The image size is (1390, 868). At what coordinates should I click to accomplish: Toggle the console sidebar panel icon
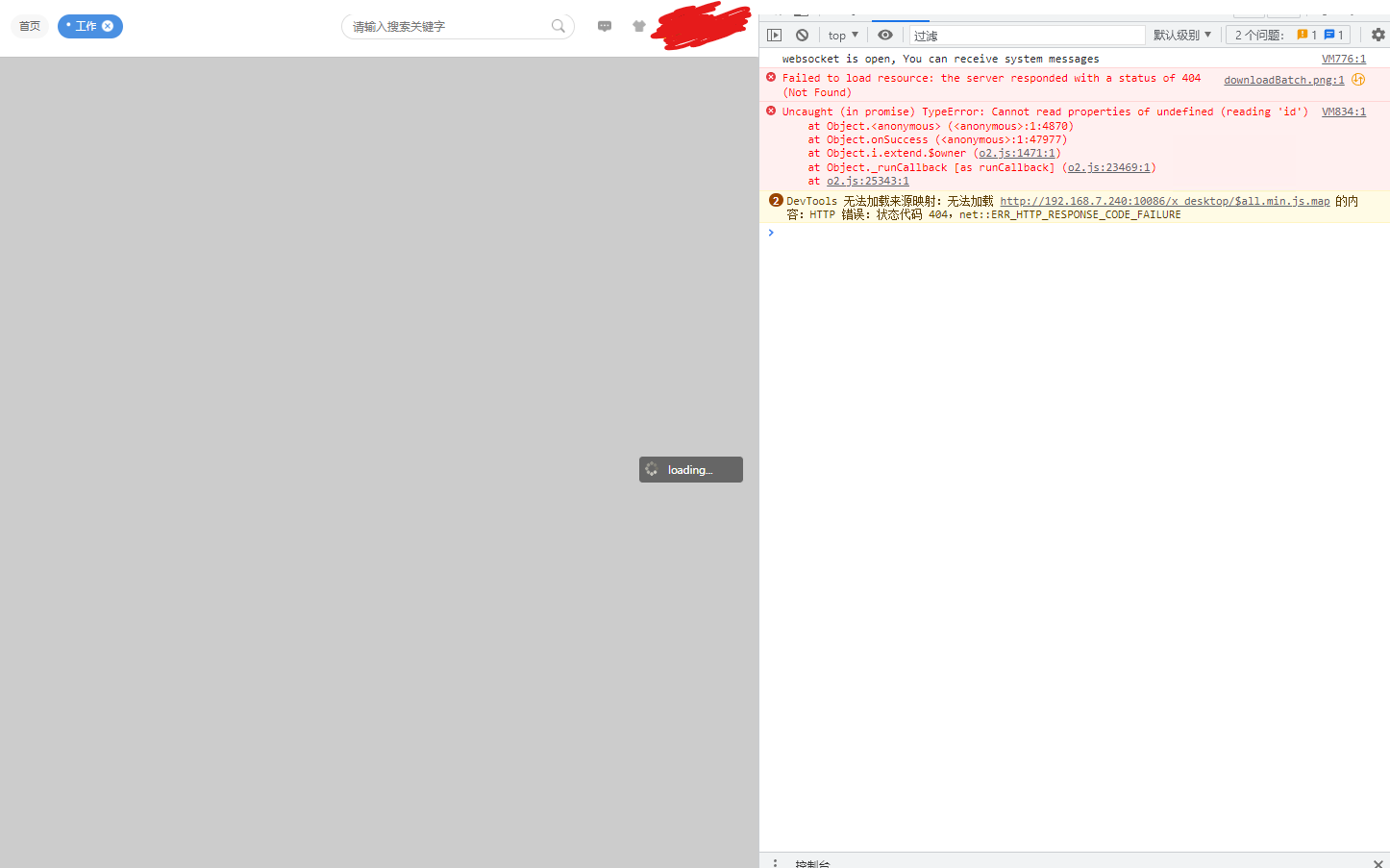click(x=775, y=35)
